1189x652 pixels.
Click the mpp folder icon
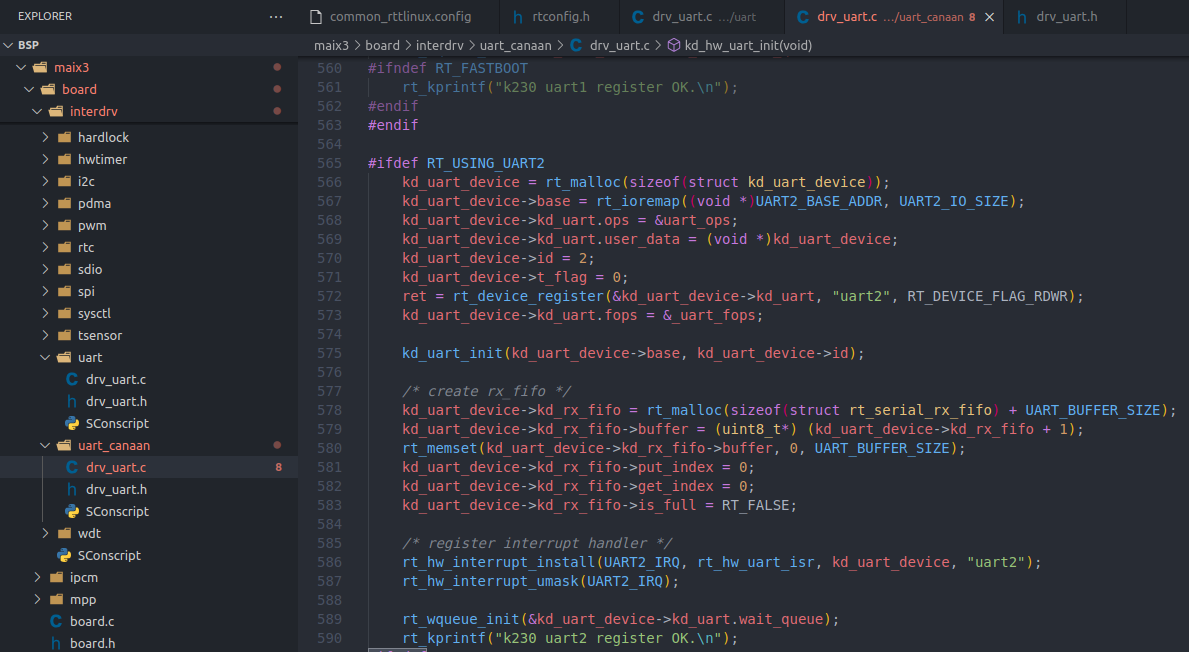coord(56,599)
